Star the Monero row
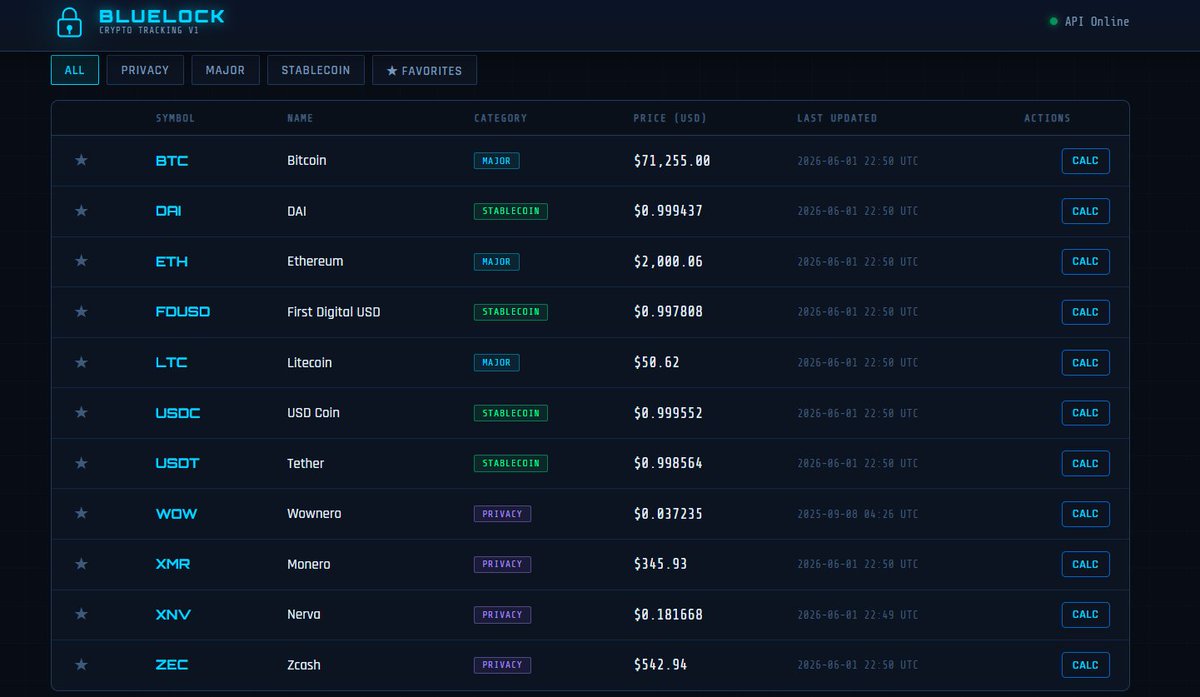The width and height of the screenshot is (1200, 697). click(81, 564)
